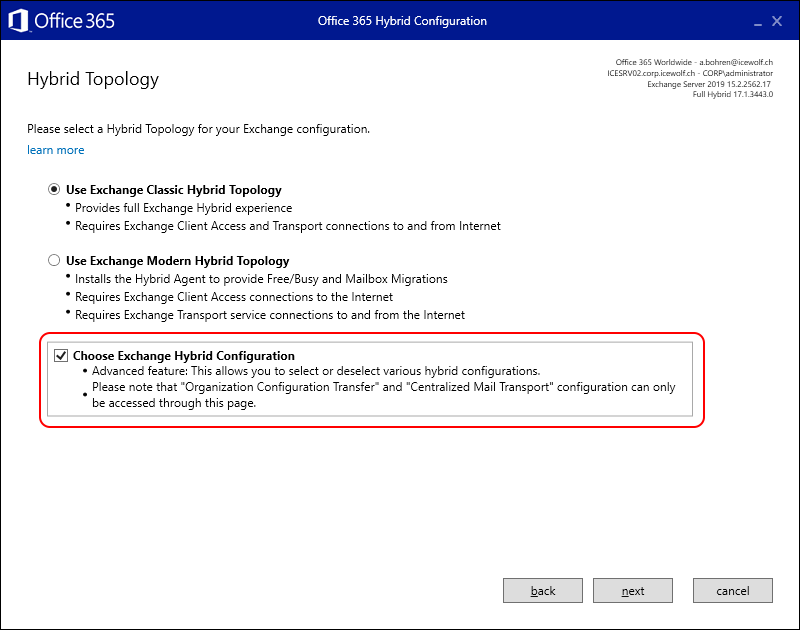The height and width of the screenshot is (630, 800).
Task: Click 'Requires Exchange Client Access and Transport connections' text
Action: pyautogui.click(x=288, y=226)
